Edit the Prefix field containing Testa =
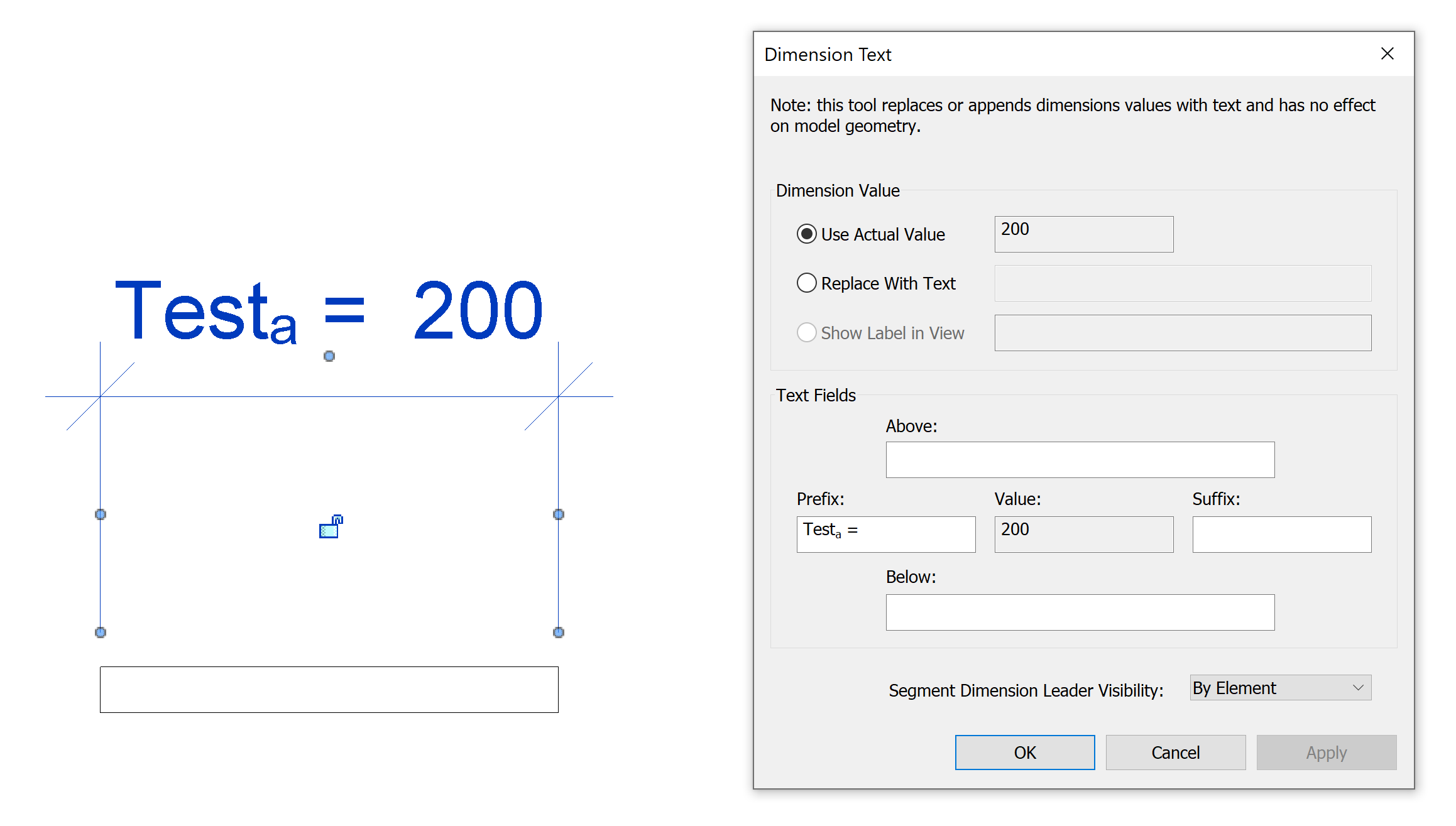This screenshot has width=1456, height=826. (x=886, y=534)
